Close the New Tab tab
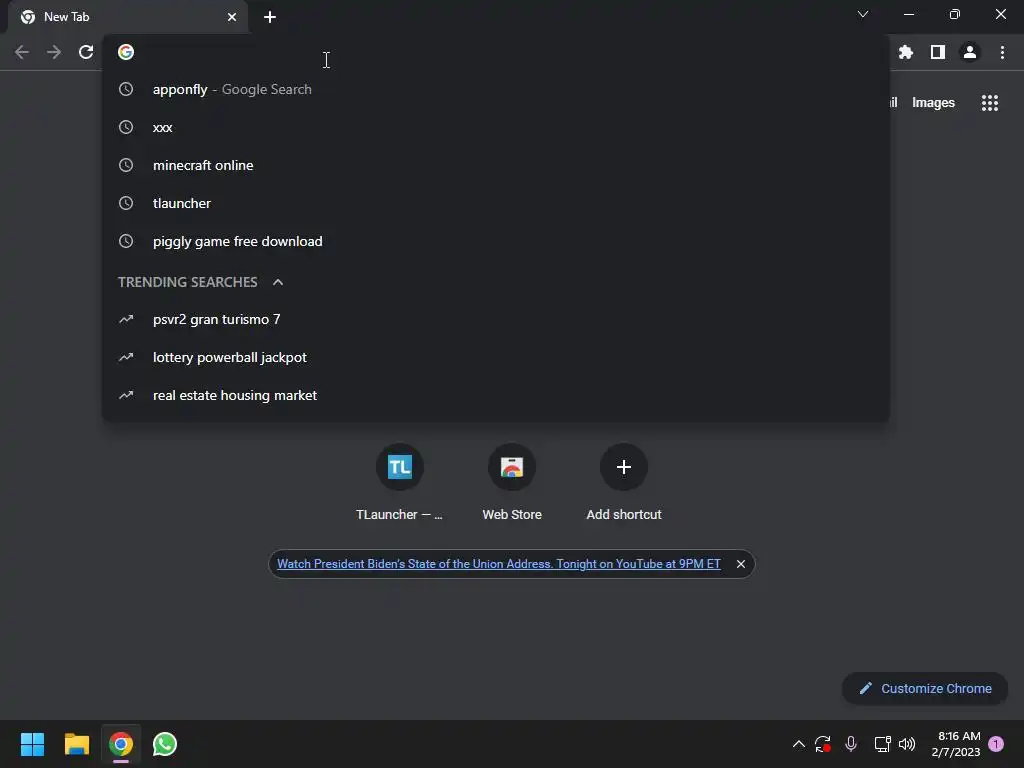The width and height of the screenshot is (1024, 768). 232,17
